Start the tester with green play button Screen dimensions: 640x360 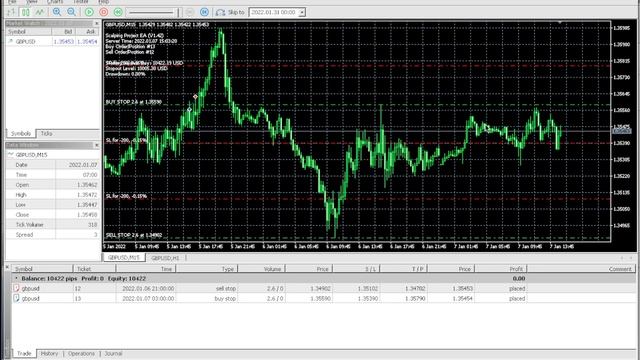(x=89, y=12)
